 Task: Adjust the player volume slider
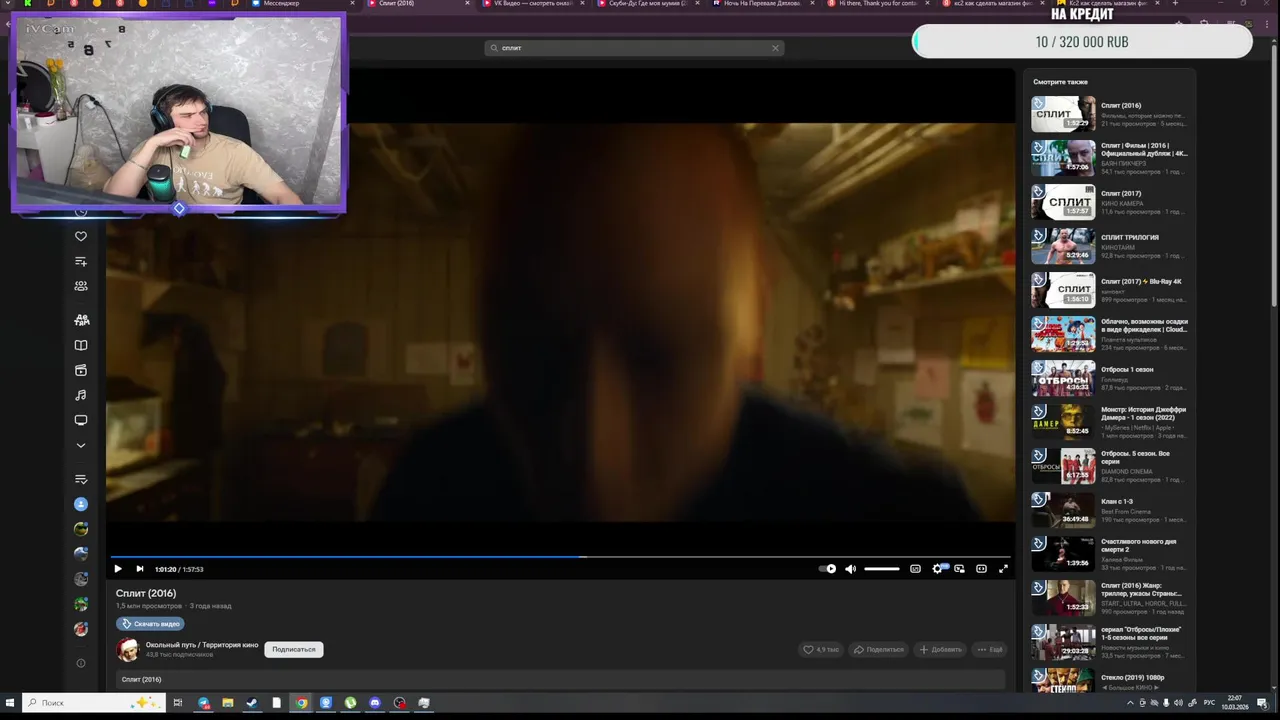tap(882, 569)
